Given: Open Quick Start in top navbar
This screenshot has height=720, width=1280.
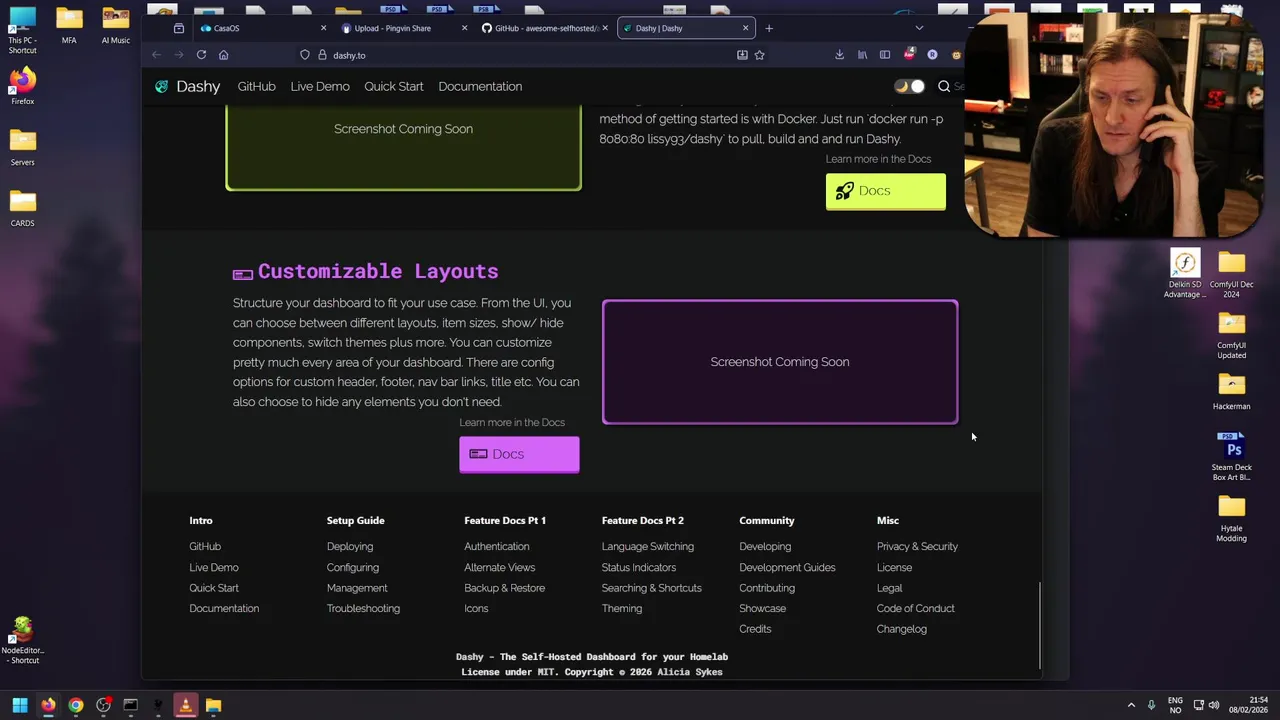Looking at the screenshot, I should [394, 86].
